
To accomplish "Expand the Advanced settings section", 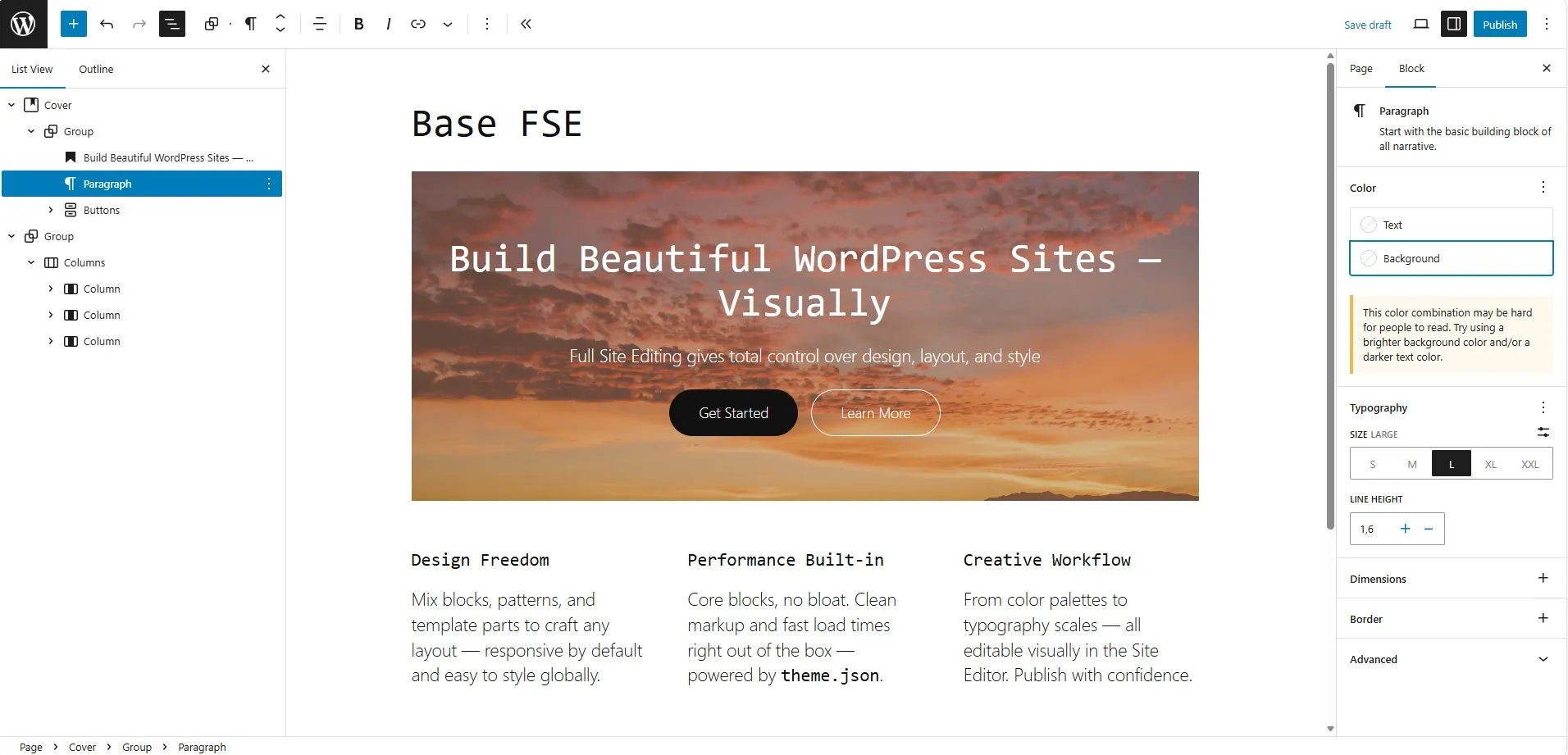I will (1447, 659).
